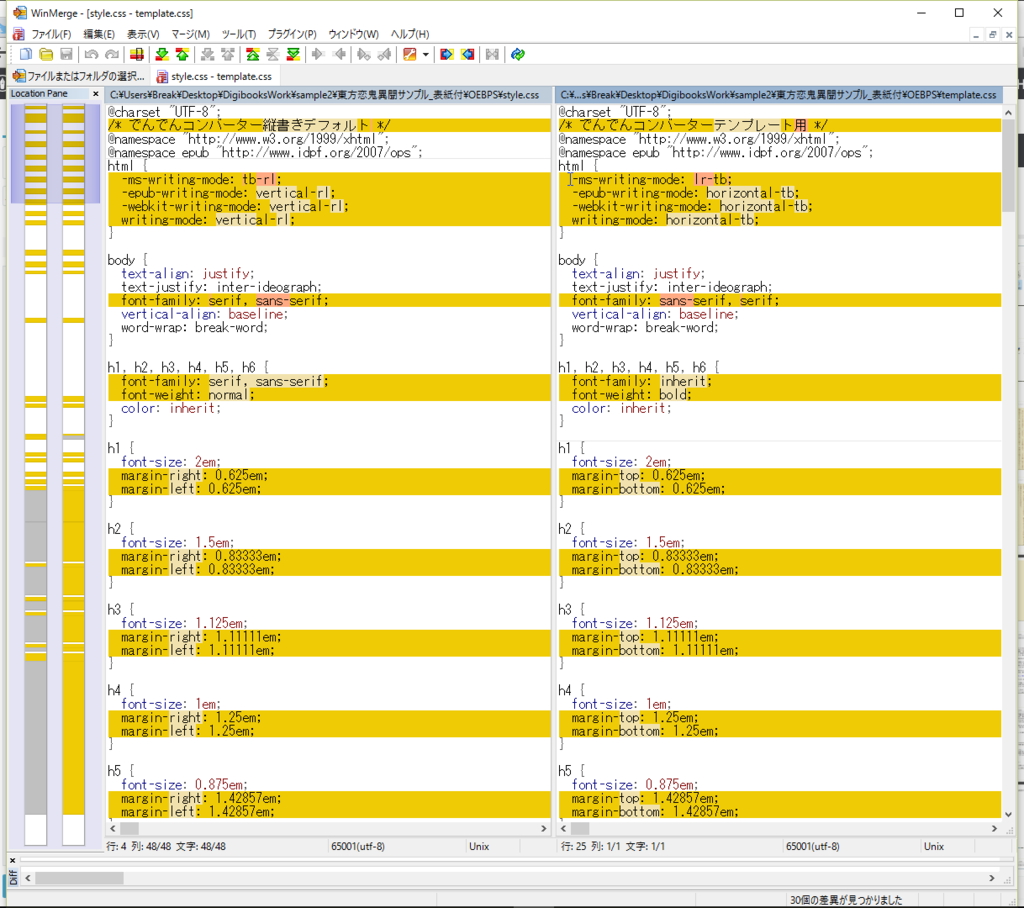Open the Options wrench icon

pyautogui.click(x=409, y=54)
